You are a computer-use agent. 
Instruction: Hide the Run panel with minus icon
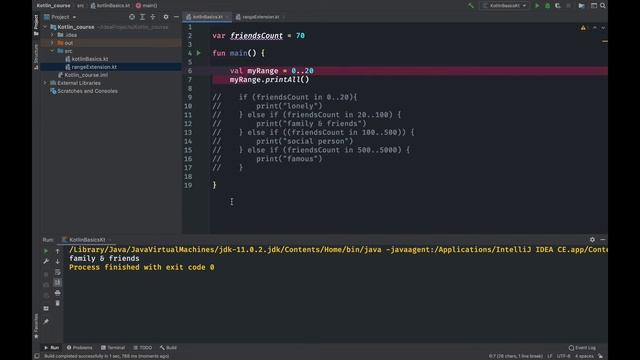tap(603, 240)
